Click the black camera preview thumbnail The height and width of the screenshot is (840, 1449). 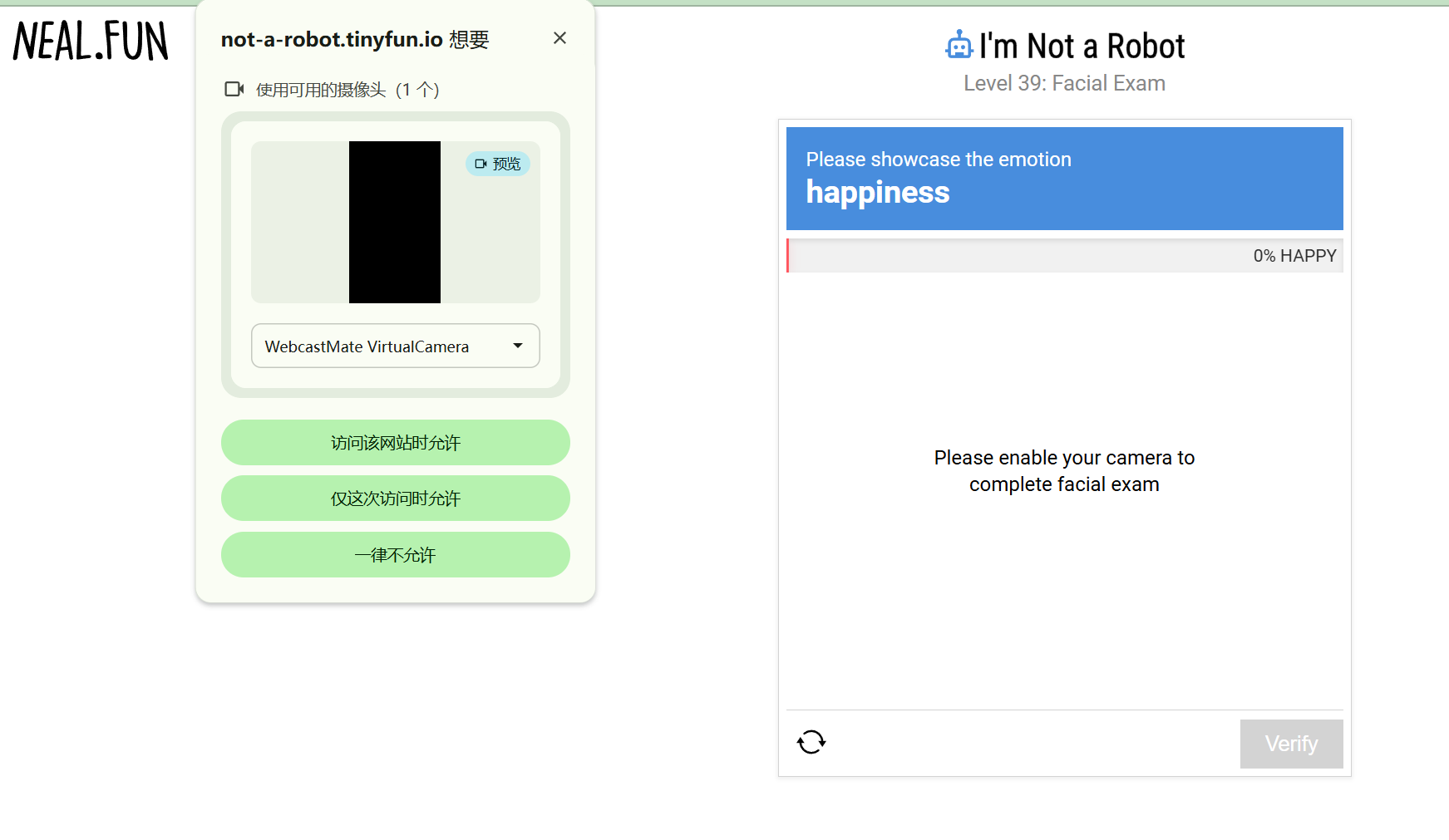point(395,222)
